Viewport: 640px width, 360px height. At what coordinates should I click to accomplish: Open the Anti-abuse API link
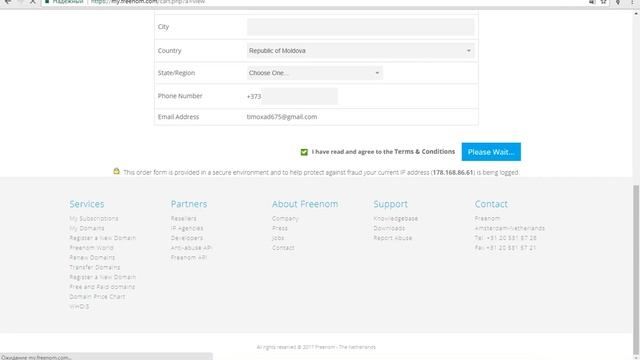[x=191, y=248]
